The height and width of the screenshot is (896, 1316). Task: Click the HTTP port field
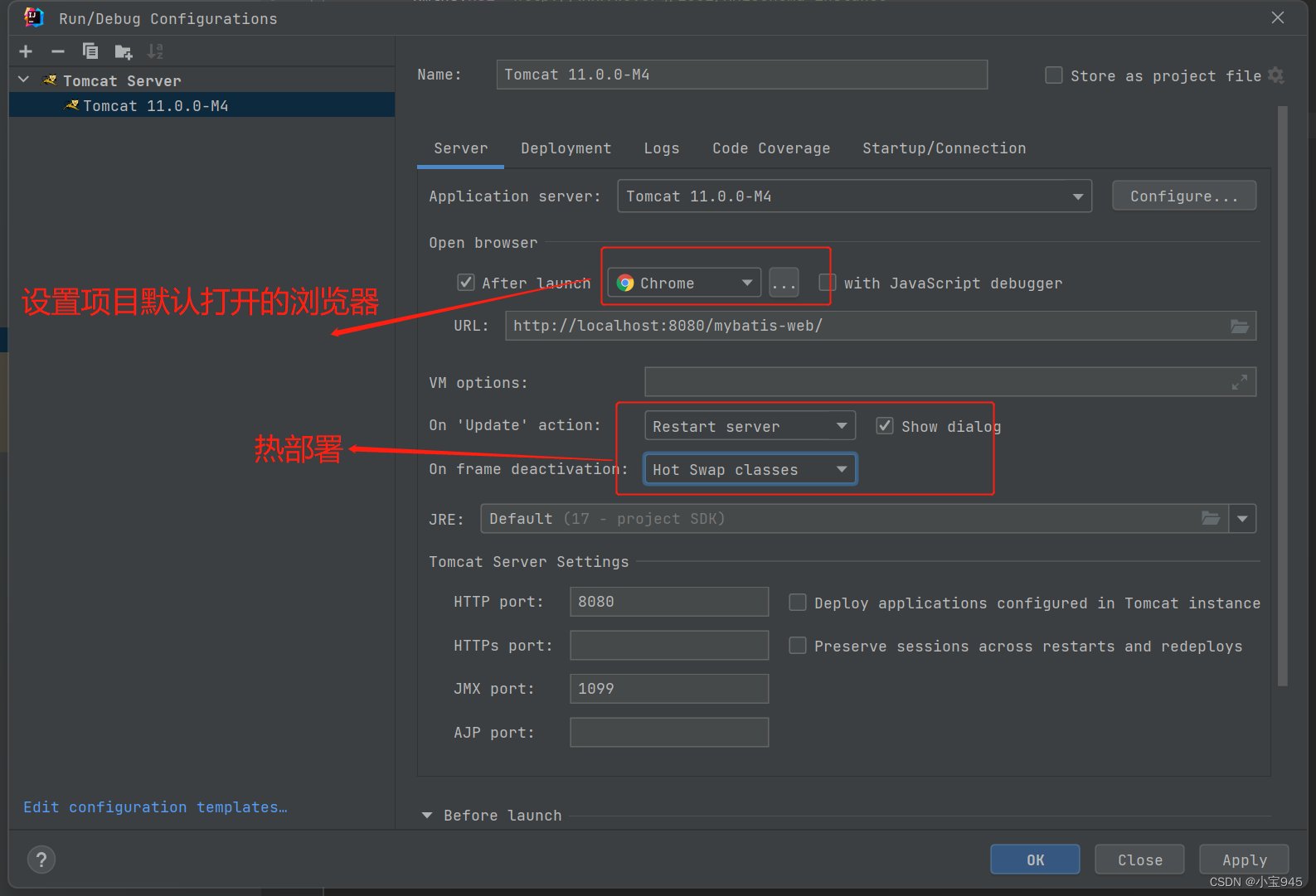[x=669, y=602]
